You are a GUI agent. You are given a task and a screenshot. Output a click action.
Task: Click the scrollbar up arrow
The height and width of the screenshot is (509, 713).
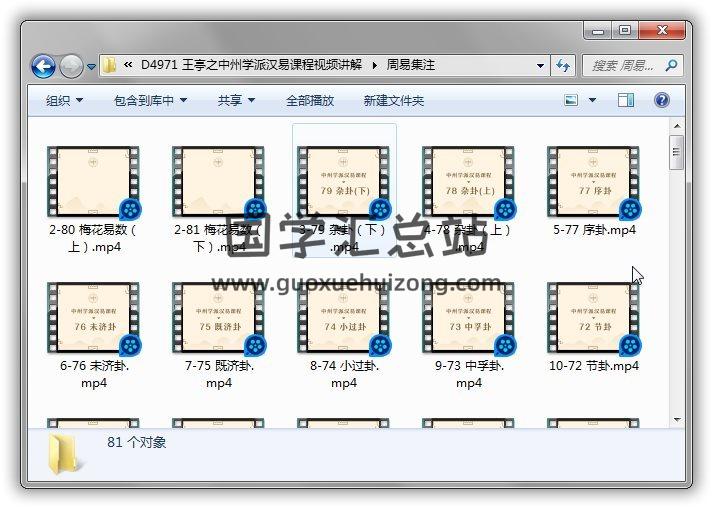(677, 126)
